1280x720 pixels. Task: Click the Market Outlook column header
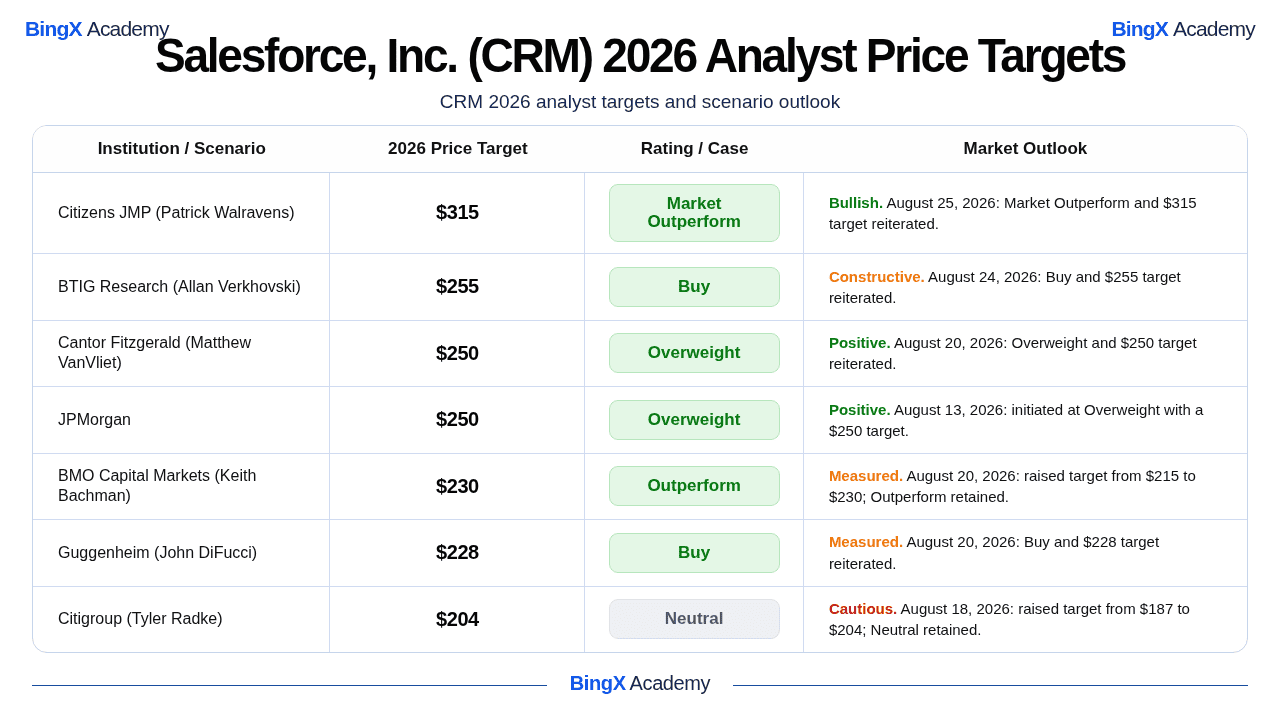coord(1025,149)
